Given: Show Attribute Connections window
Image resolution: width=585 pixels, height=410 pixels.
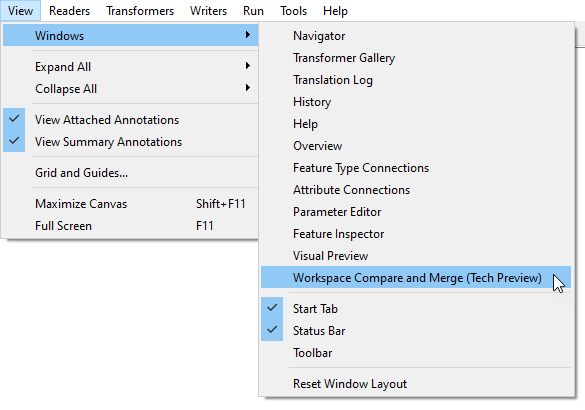Looking at the screenshot, I should [416, 190].
